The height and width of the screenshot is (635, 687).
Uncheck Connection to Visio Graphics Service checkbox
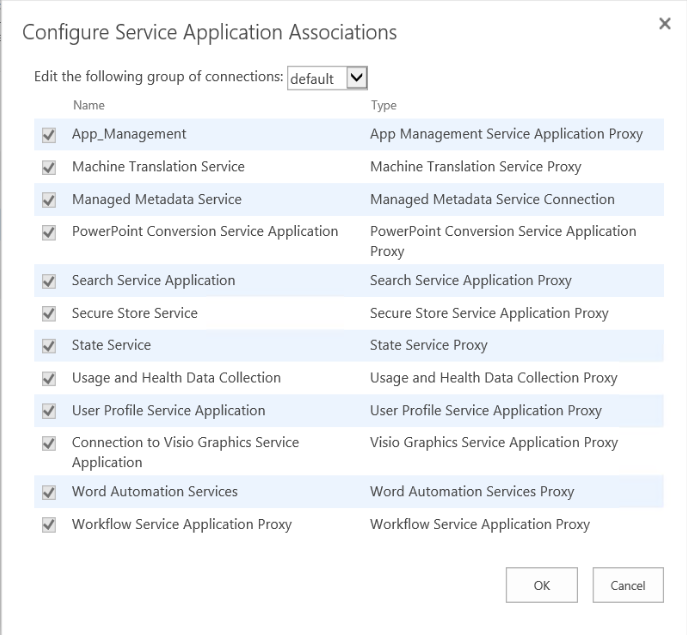pos(49,443)
